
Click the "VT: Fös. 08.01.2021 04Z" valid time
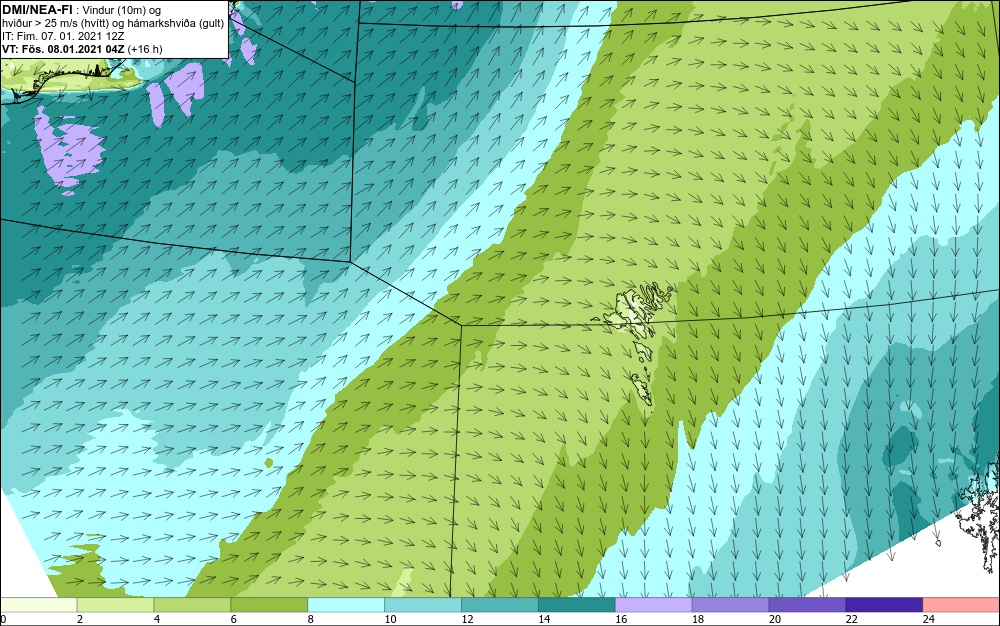click(63, 49)
